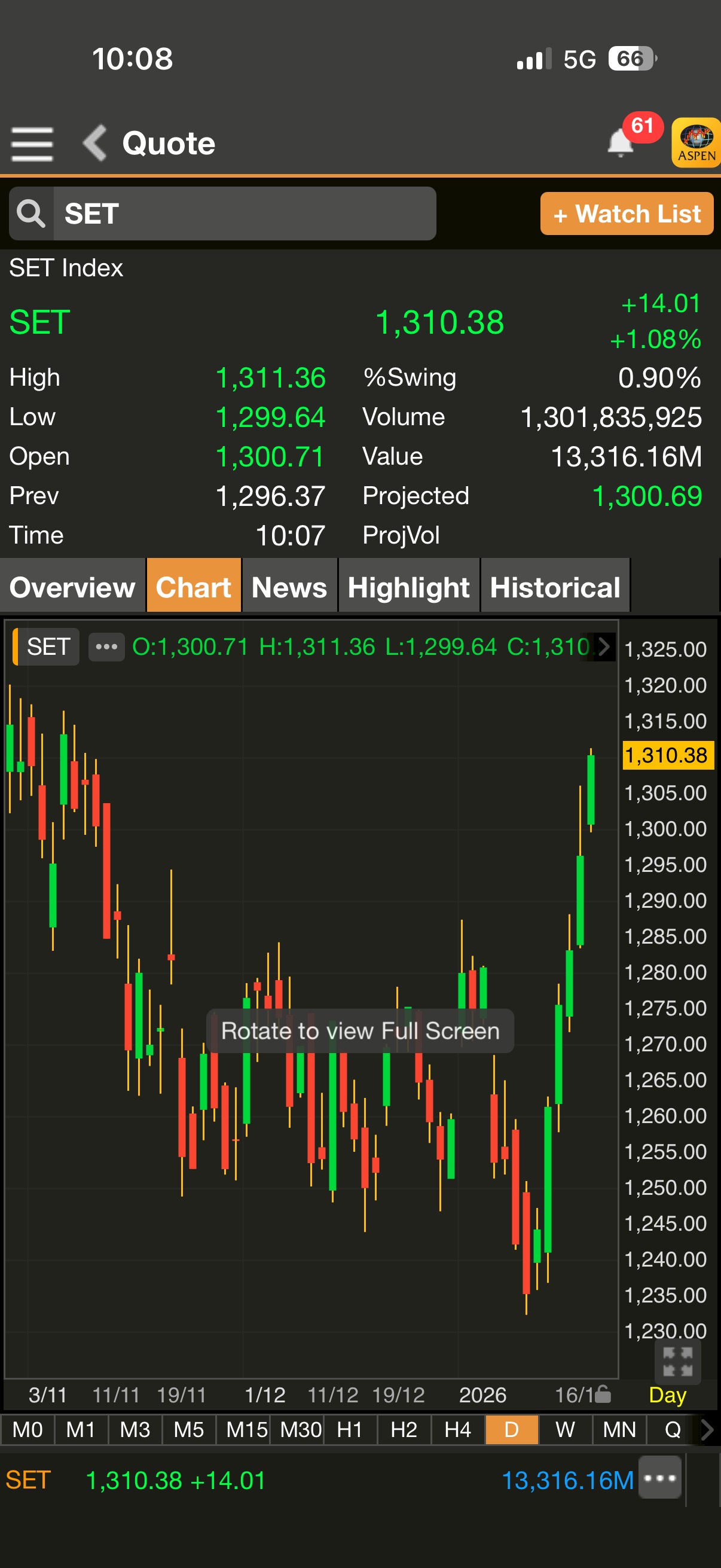
Task: Tap the chart fullscreen expand icon
Action: click(677, 1361)
